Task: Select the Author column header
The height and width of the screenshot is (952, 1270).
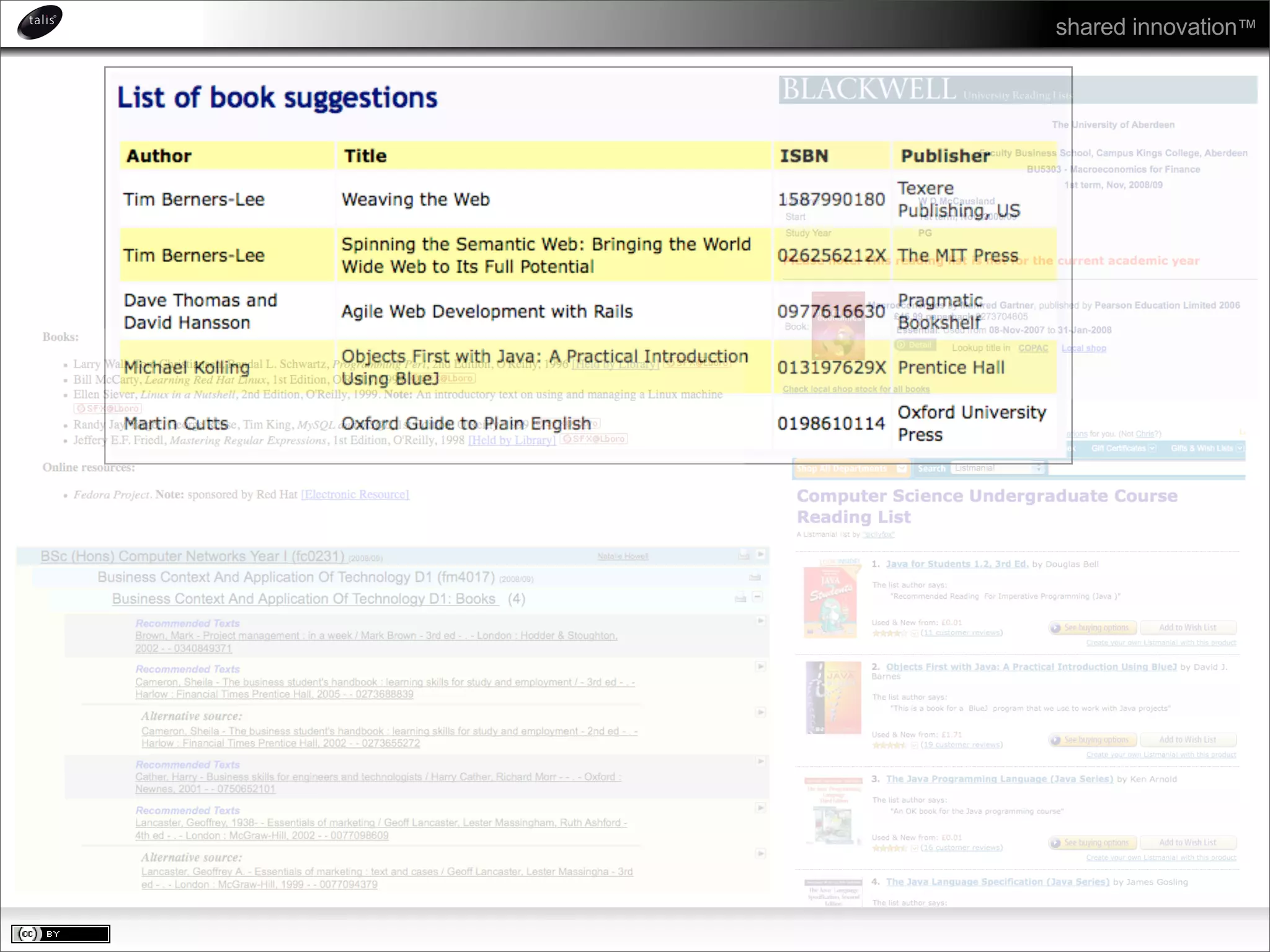Action: tap(226, 156)
